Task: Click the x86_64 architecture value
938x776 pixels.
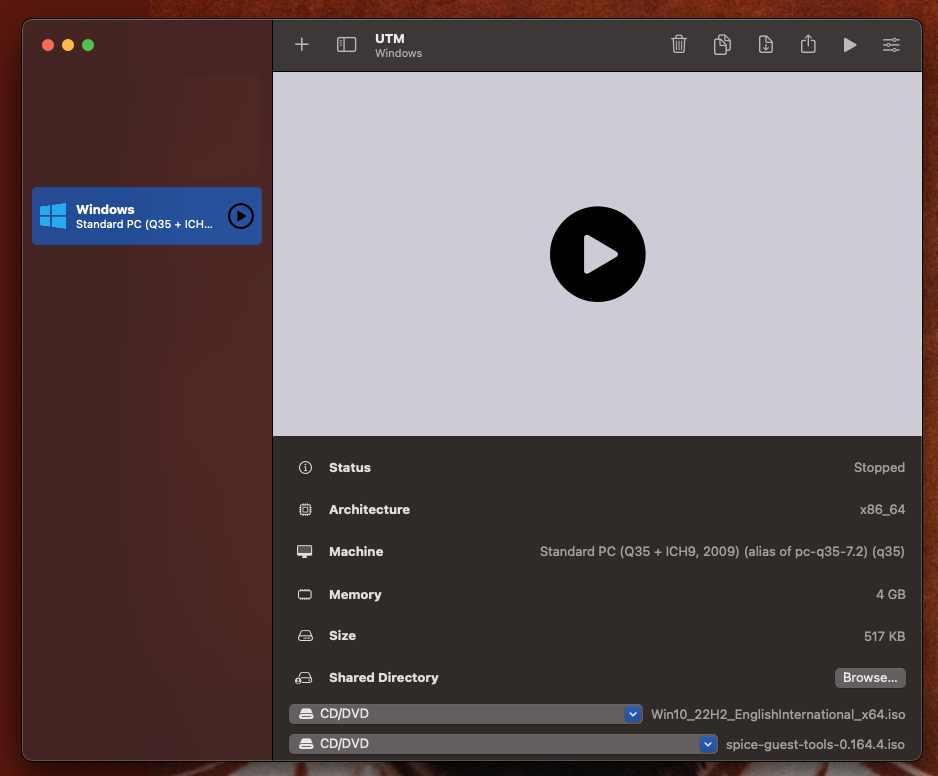Action: 882,510
